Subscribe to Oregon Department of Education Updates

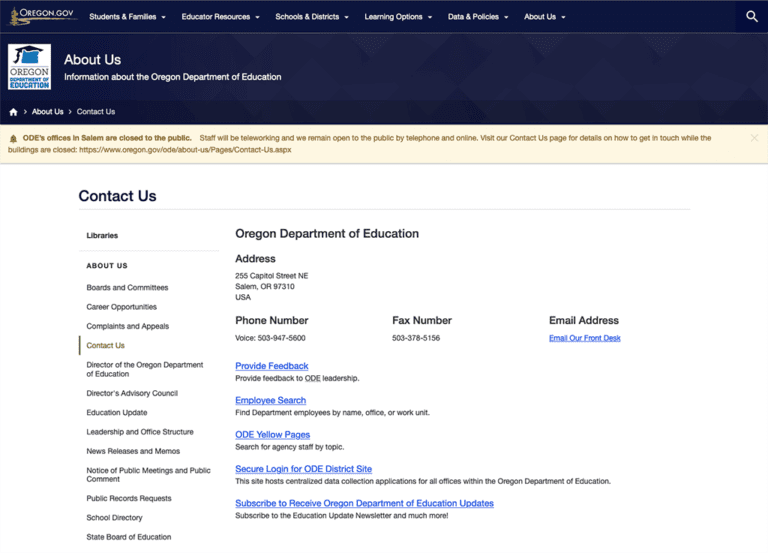(364, 503)
